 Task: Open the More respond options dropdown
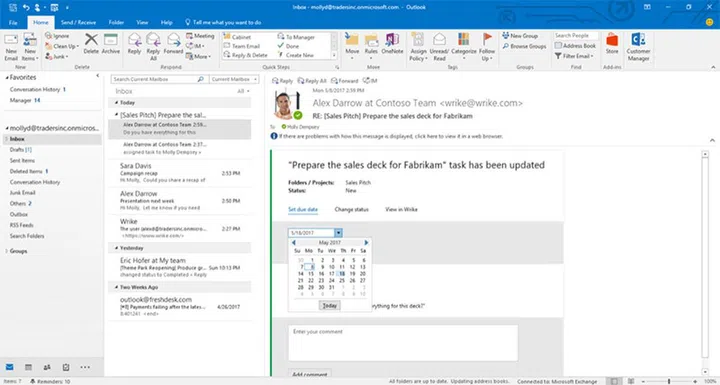point(198,57)
